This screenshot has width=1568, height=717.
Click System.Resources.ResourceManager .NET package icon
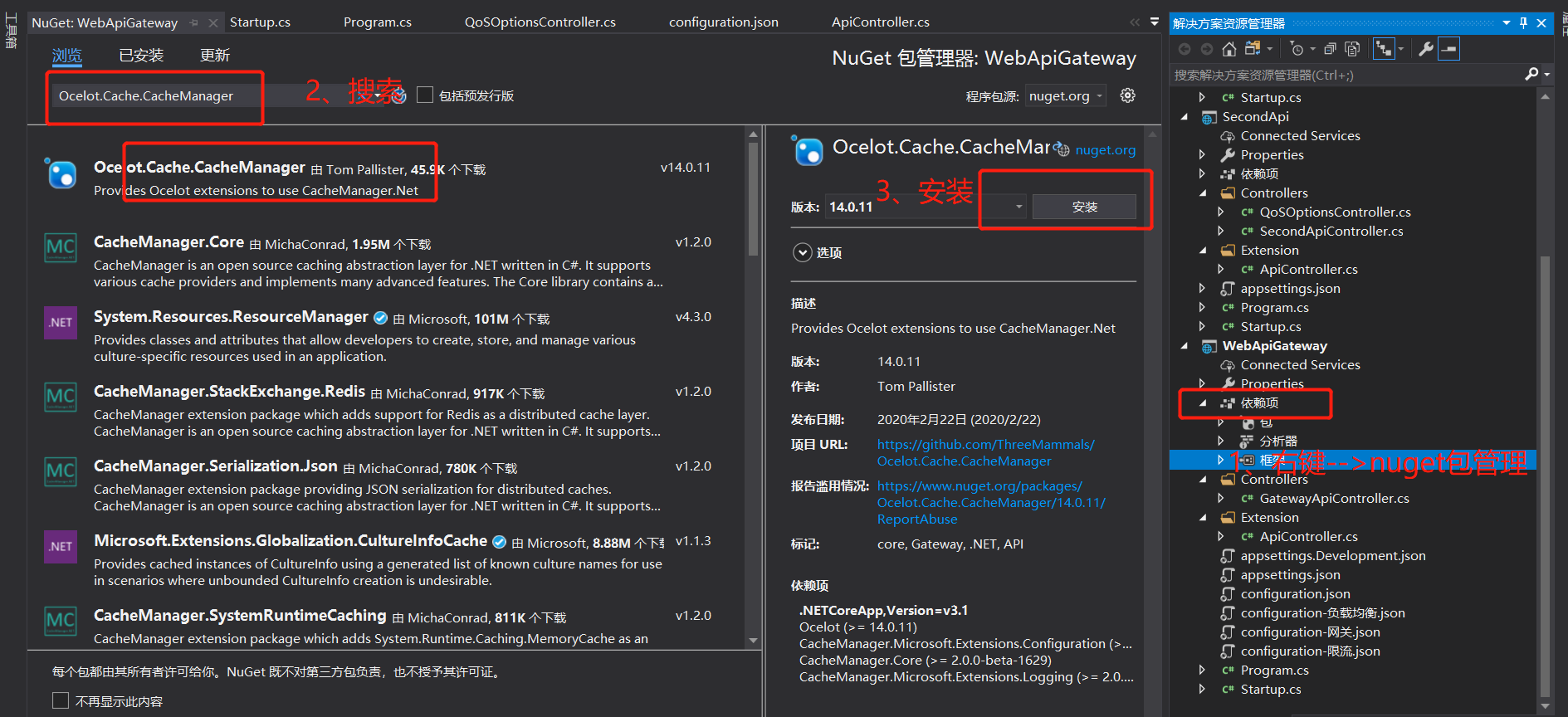coord(61,322)
